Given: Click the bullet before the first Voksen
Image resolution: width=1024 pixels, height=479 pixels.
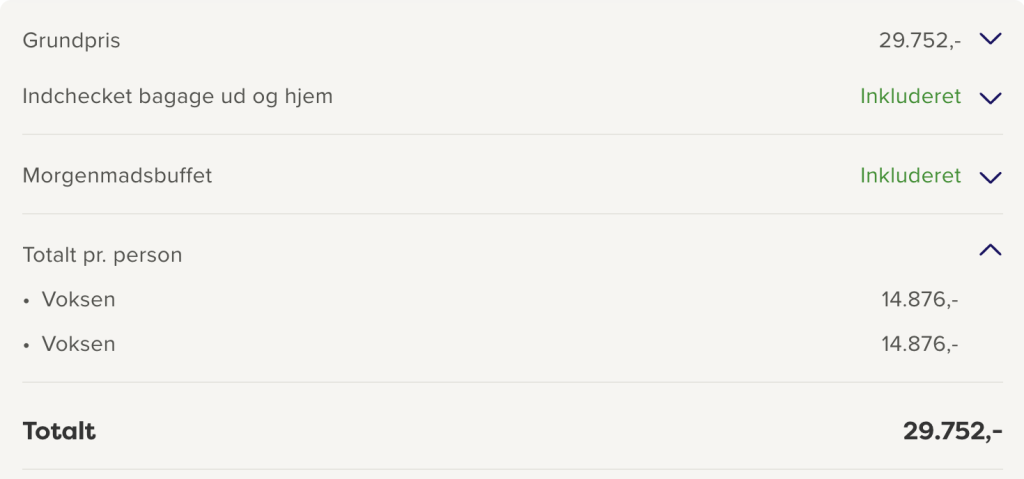Looking at the screenshot, I should click(x=26, y=301).
